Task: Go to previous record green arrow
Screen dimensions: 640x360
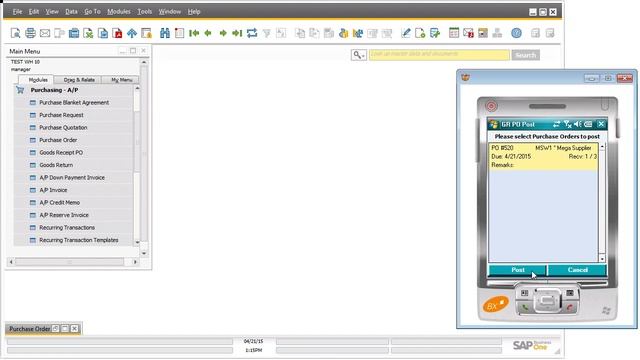Action: coord(208,33)
